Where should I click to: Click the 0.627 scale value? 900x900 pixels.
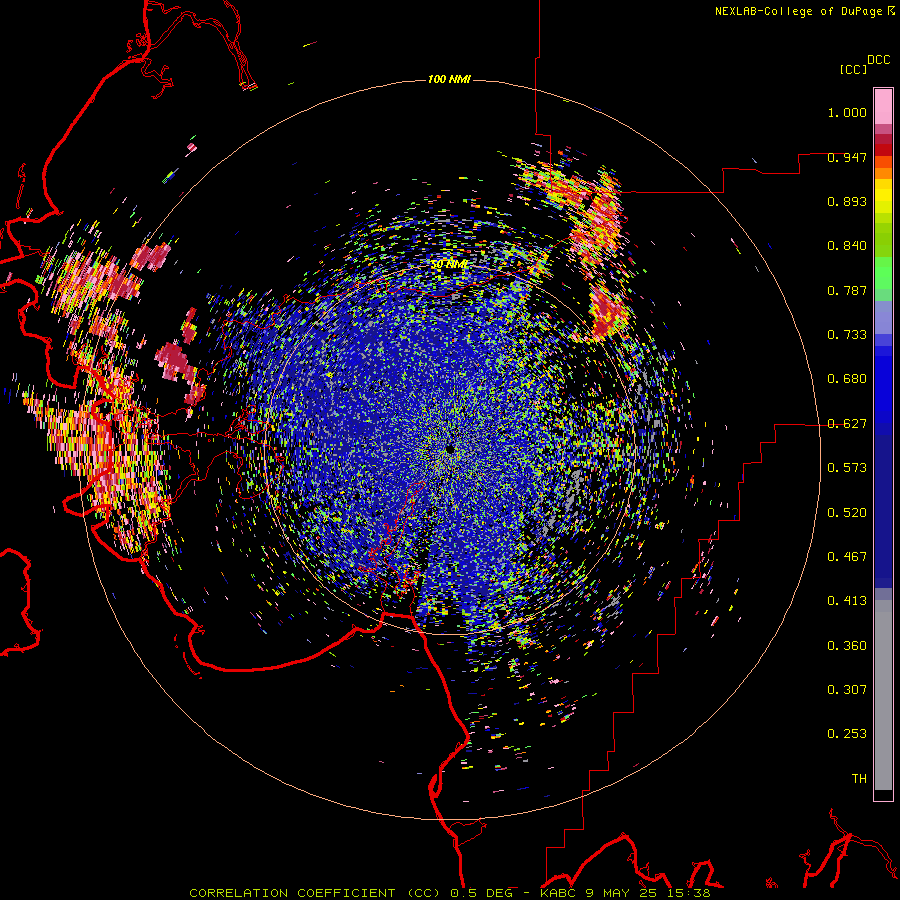tap(847, 424)
